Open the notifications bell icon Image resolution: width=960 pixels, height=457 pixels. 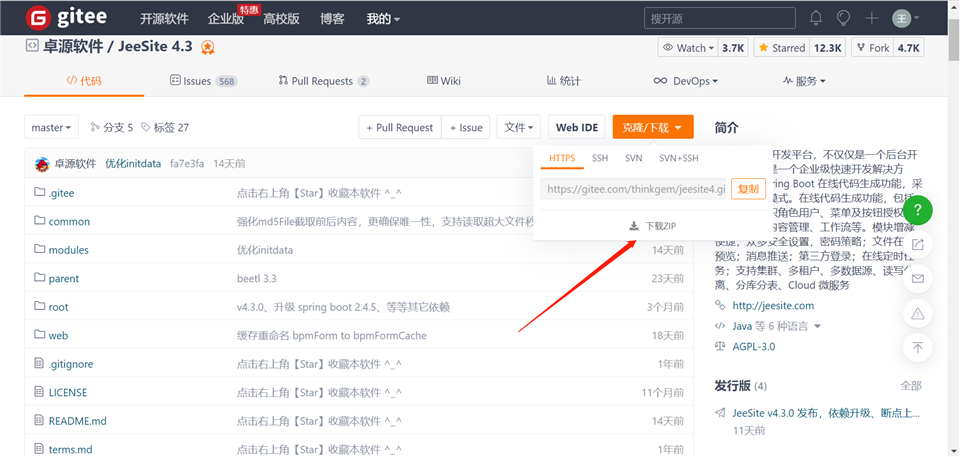pos(816,18)
